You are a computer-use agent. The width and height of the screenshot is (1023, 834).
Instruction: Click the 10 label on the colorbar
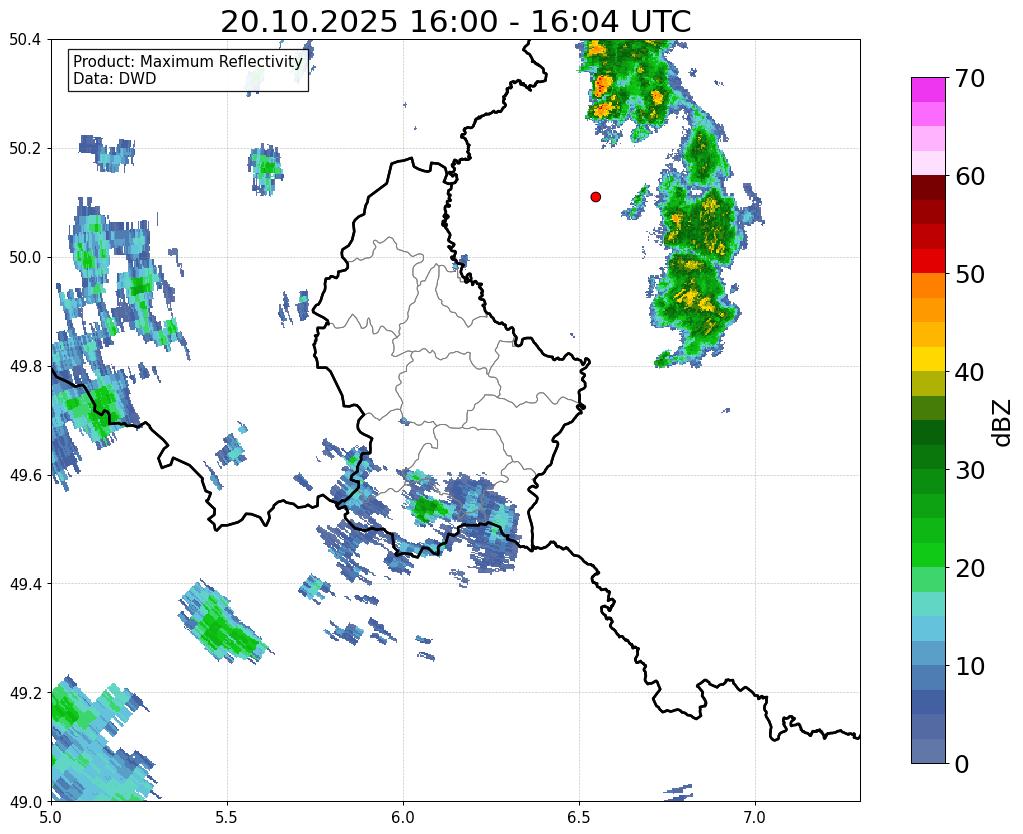[x=969, y=666]
